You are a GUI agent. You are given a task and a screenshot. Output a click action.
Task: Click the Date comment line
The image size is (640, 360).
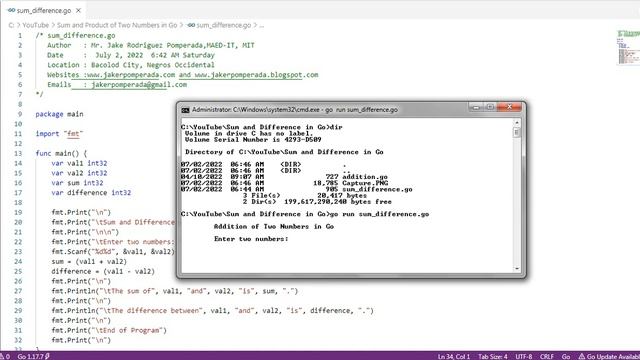tap(131, 55)
